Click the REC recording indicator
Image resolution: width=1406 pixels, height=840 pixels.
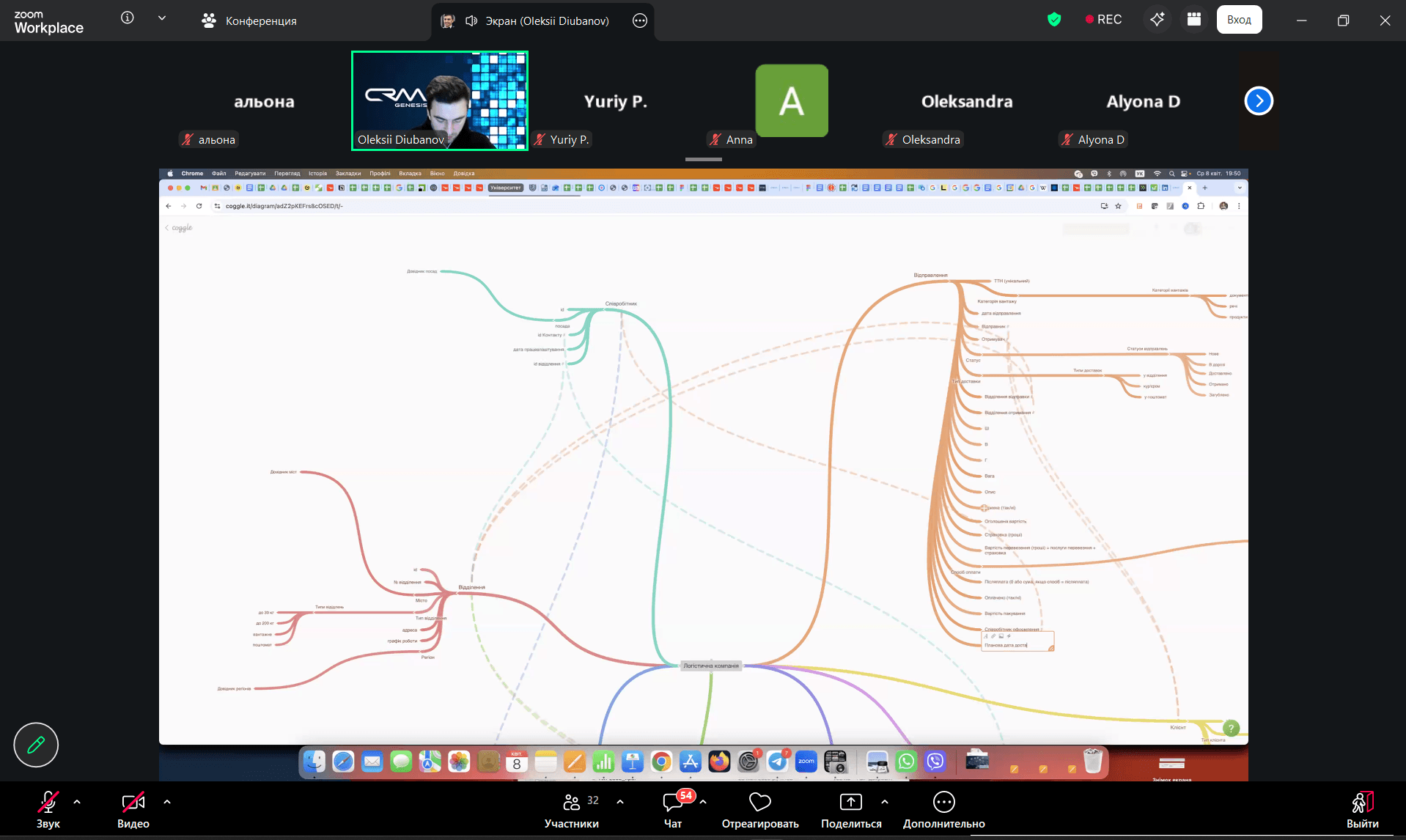tap(1103, 20)
